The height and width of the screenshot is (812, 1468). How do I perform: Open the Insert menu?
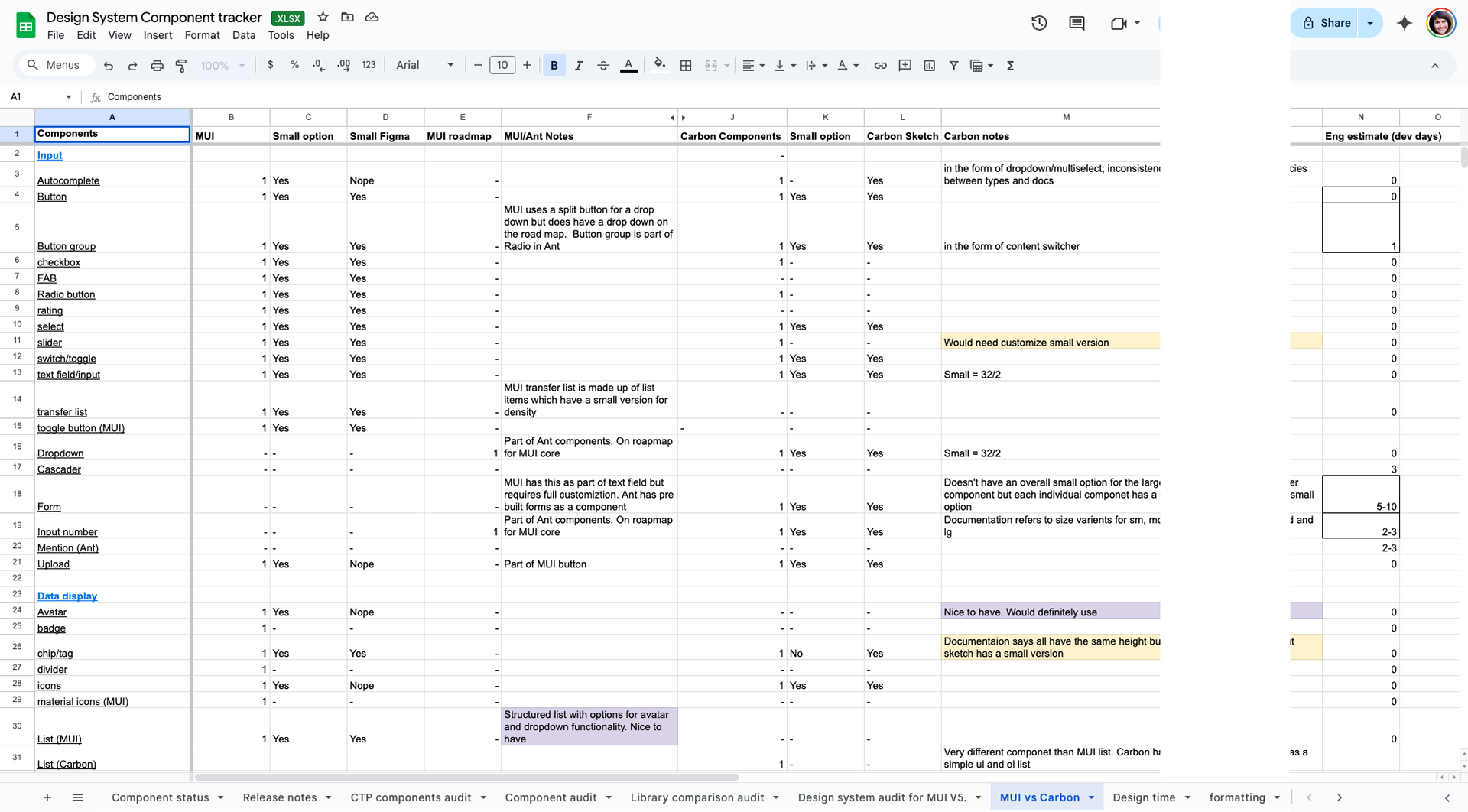click(158, 35)
